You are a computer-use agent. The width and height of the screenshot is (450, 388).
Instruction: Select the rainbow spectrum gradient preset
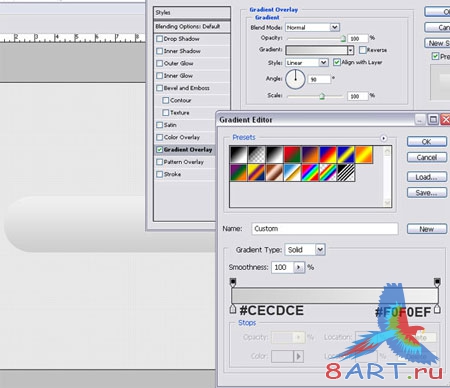(x=310, y=173)
